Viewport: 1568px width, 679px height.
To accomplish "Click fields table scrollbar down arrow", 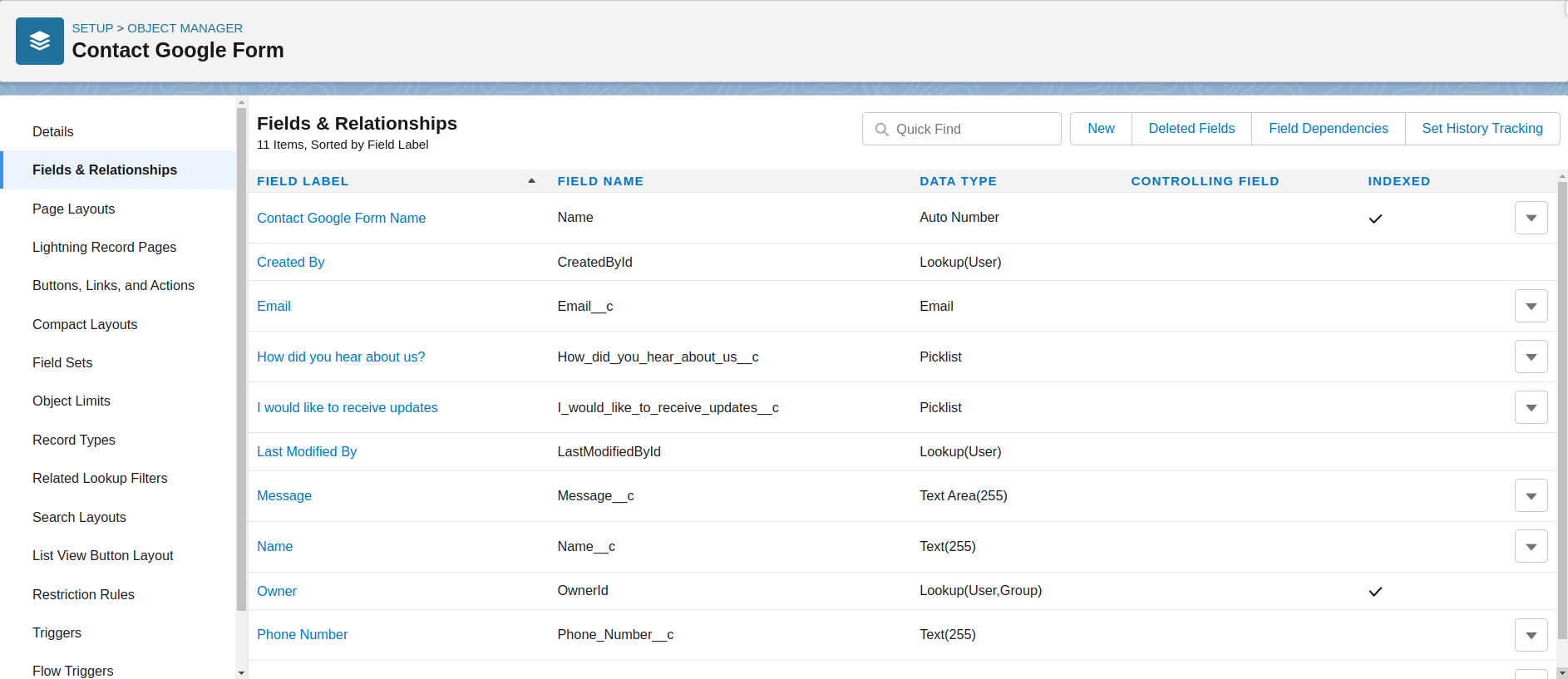I will pyautogui.click(x=1562, y=672).
